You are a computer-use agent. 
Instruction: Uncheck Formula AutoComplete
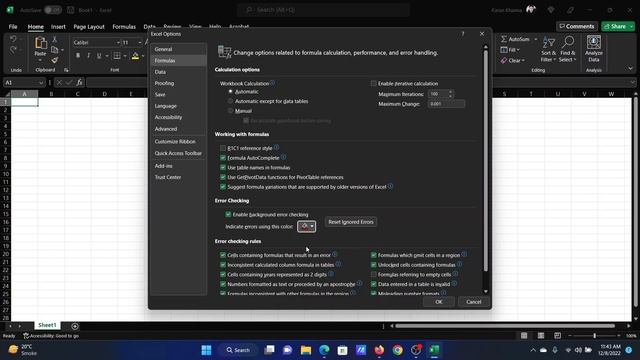[x=223, y=158]
